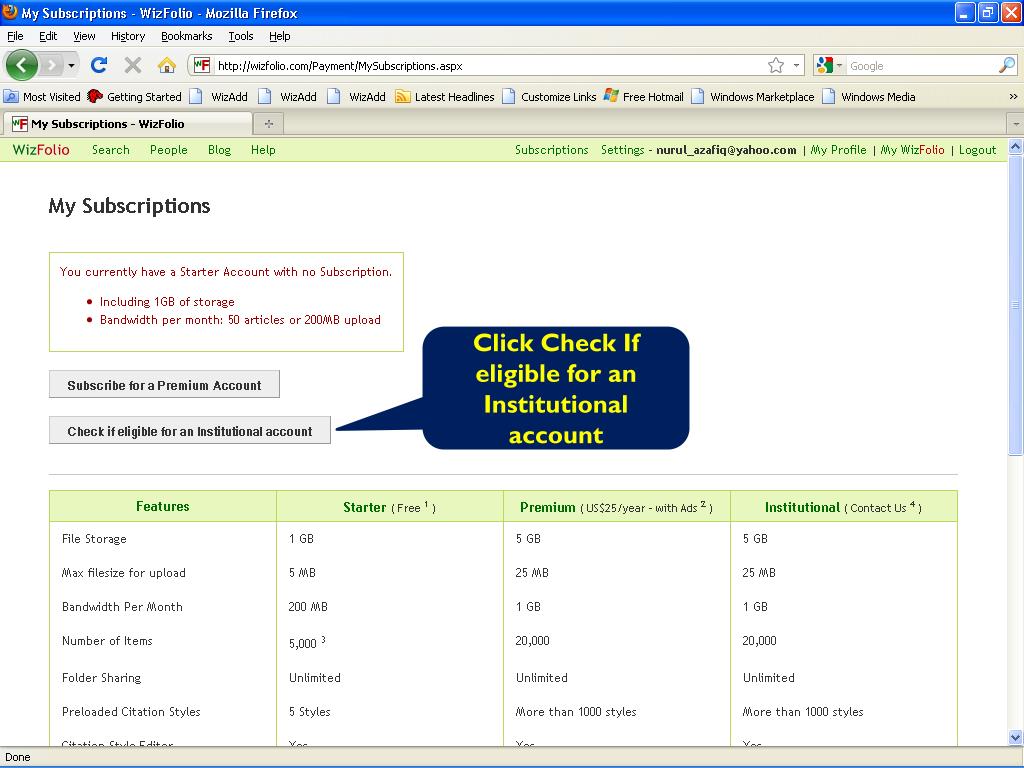Click the WizFolio site favicon in address bar

point(202,65)
